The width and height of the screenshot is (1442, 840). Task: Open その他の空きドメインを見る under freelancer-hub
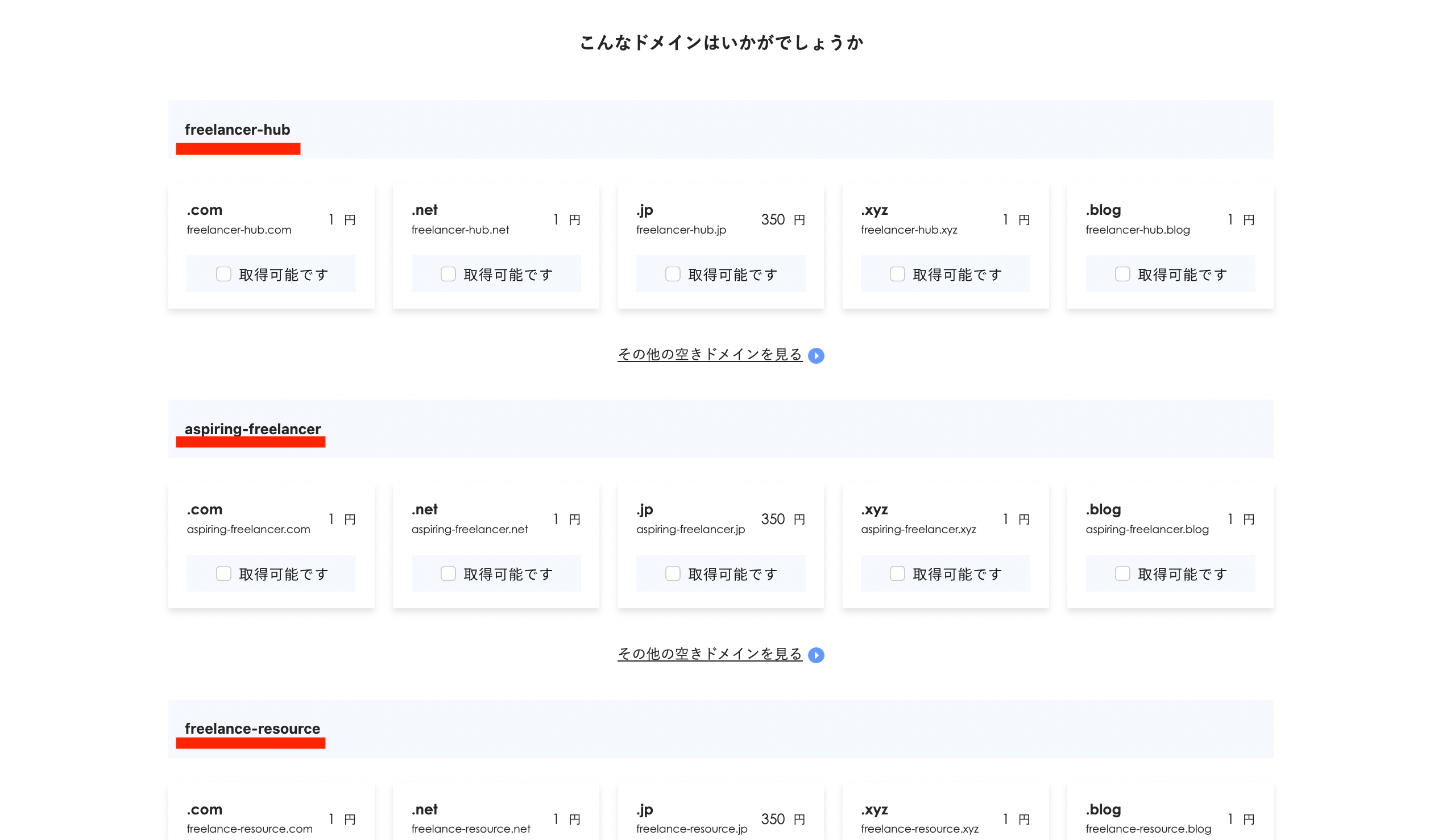[710, 355]
